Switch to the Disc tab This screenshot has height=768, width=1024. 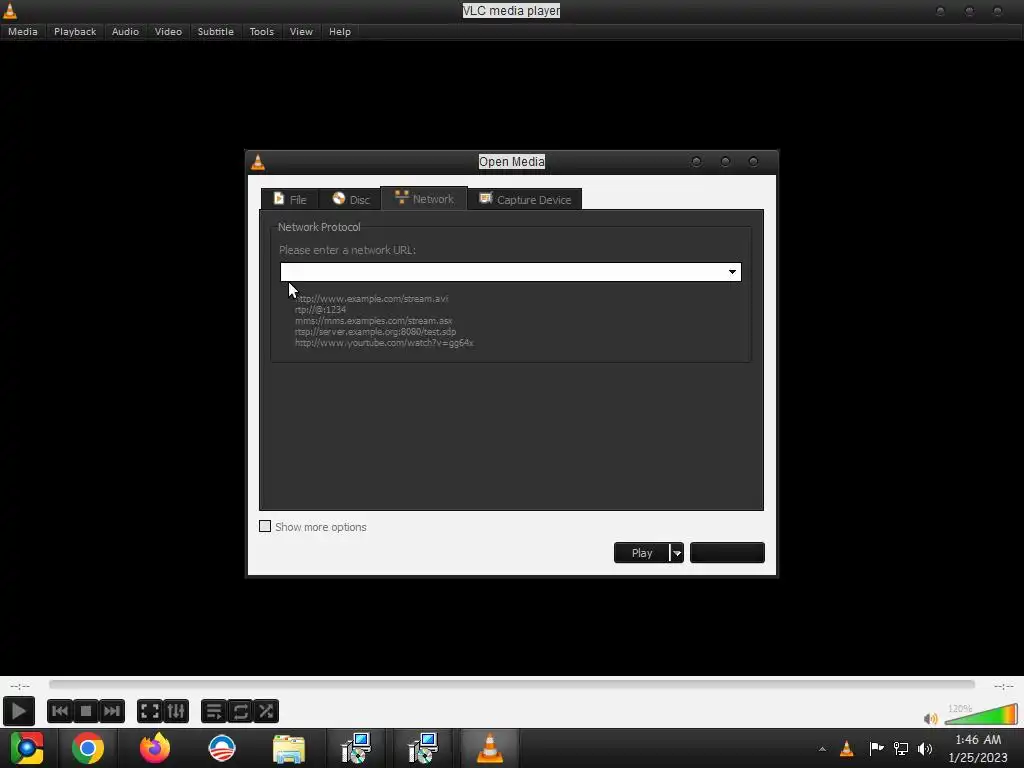click(351, 199)
